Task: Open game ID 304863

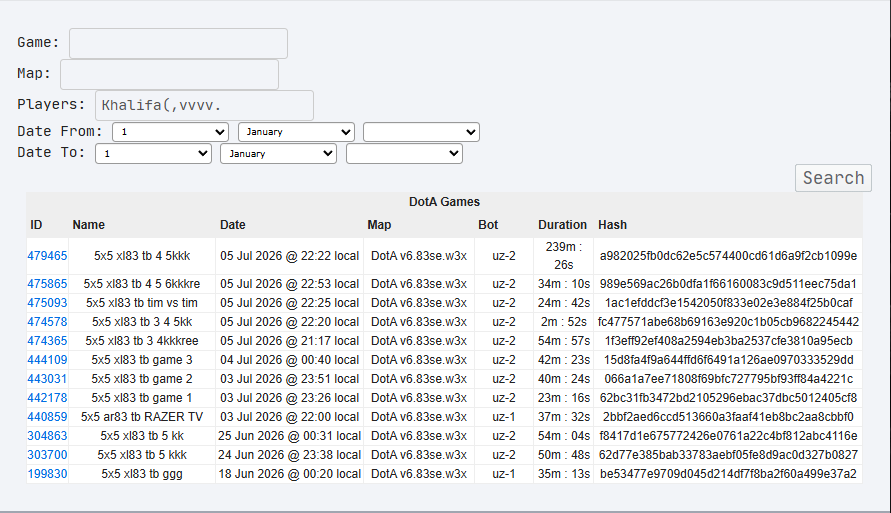Action: (x=47, y=436)
